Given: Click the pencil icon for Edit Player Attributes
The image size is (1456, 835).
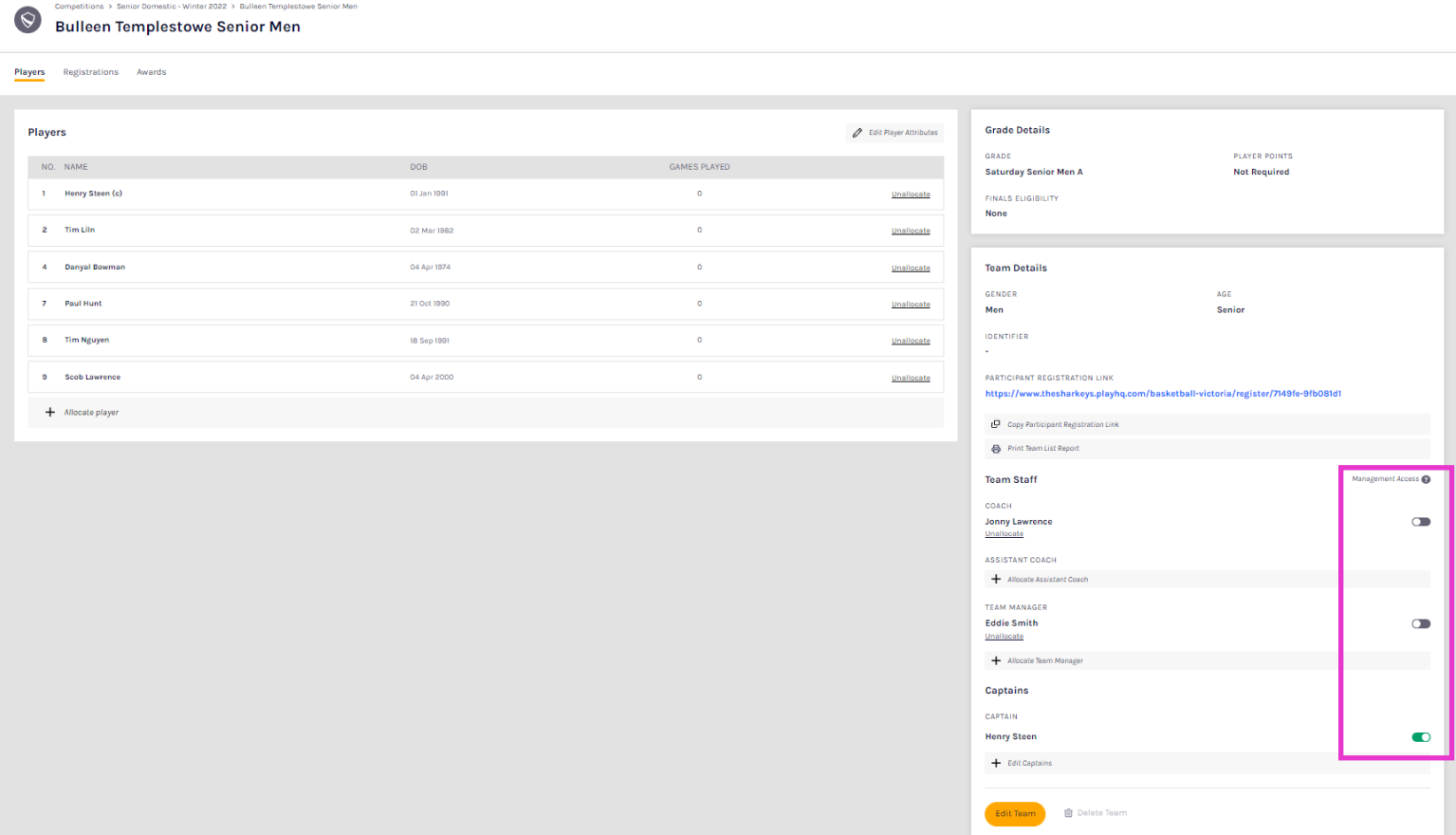Looking at the screenshot, I should [857, 133].
